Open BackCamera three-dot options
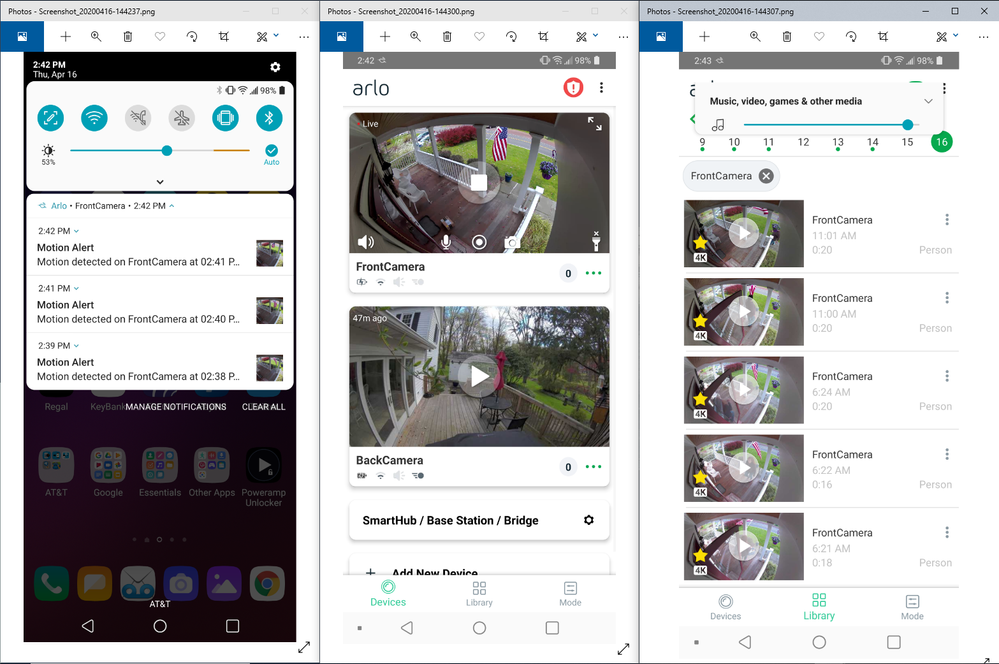This screenshot has height=664, width=999. tap(593, 466)
